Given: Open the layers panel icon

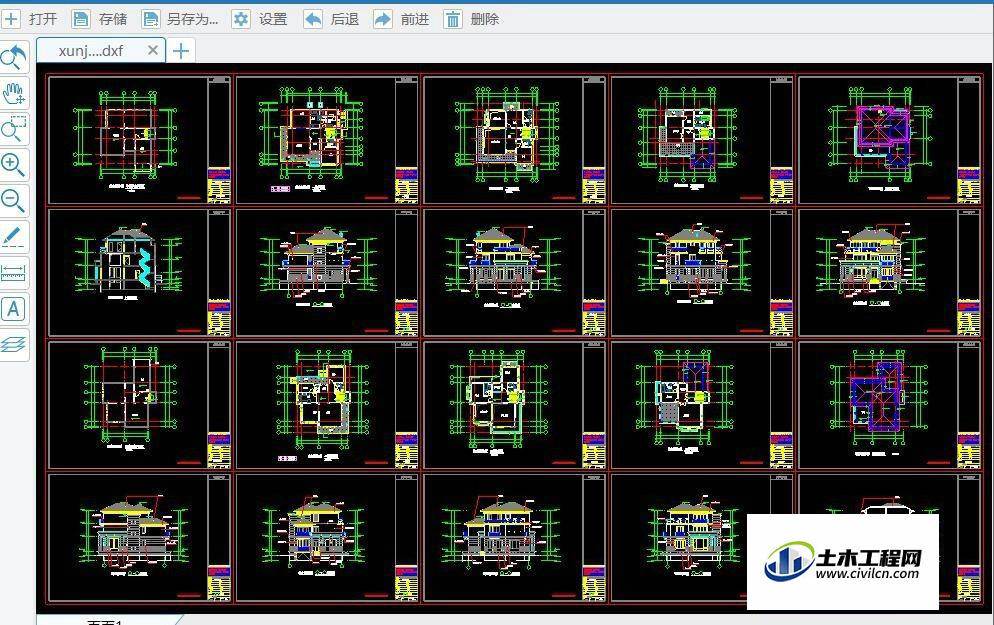Looking at the screenshot, I should coord(14,345).
